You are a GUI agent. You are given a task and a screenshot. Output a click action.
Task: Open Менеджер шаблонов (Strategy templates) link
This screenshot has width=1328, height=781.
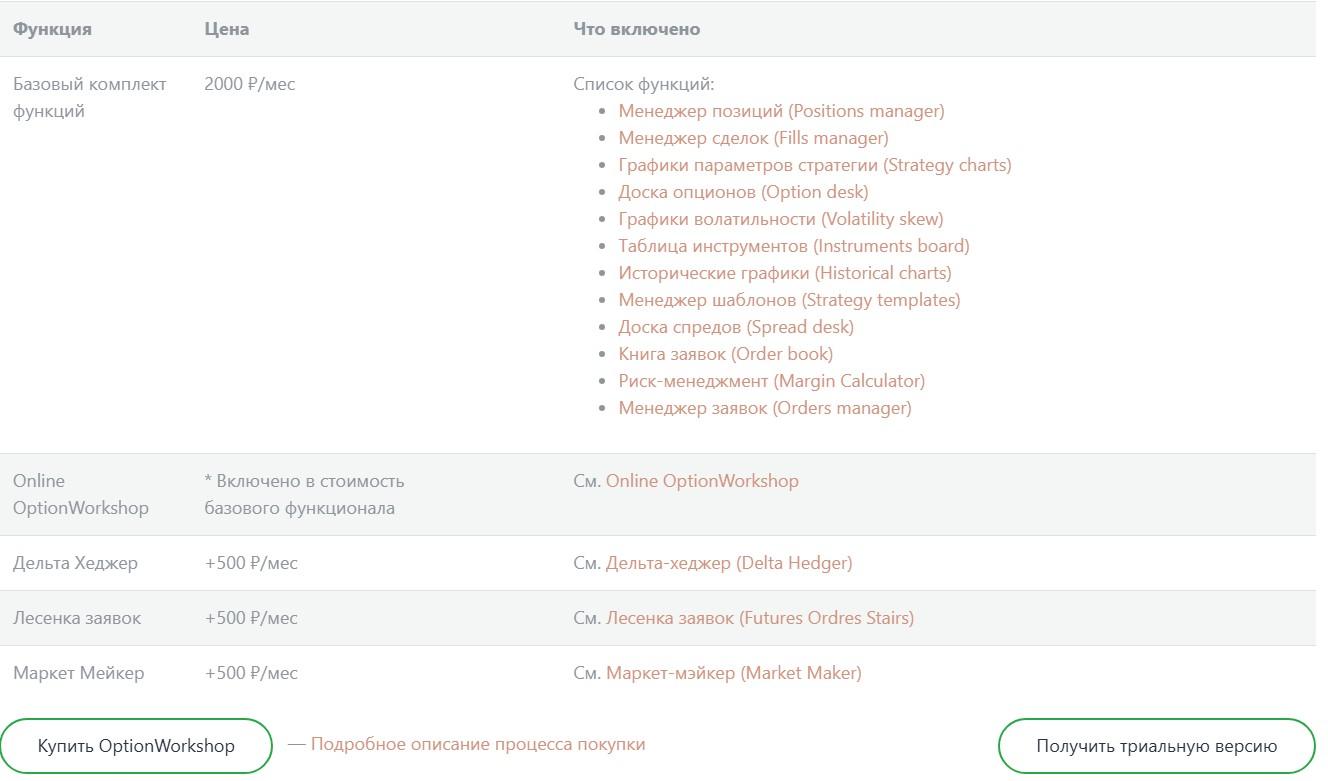[x=788, y=300]
